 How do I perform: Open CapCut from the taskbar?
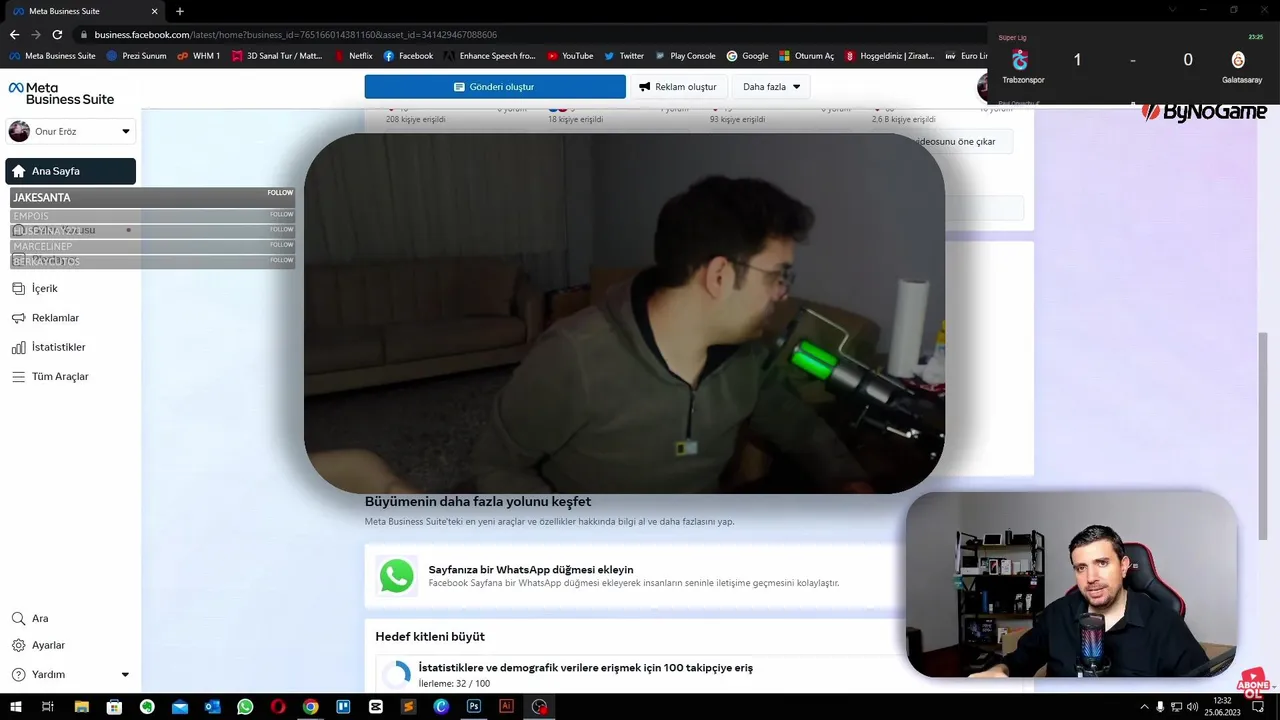click(376, 707)
